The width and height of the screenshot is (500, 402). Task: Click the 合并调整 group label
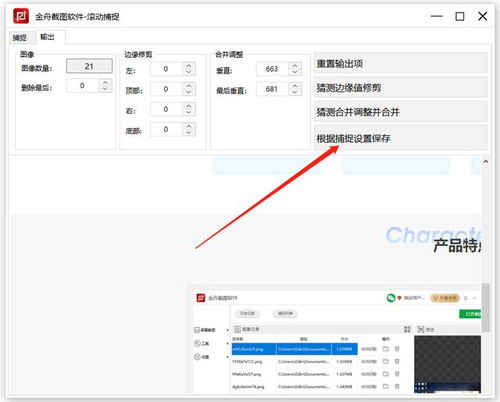pyautogui.click(x=229, y=54)
